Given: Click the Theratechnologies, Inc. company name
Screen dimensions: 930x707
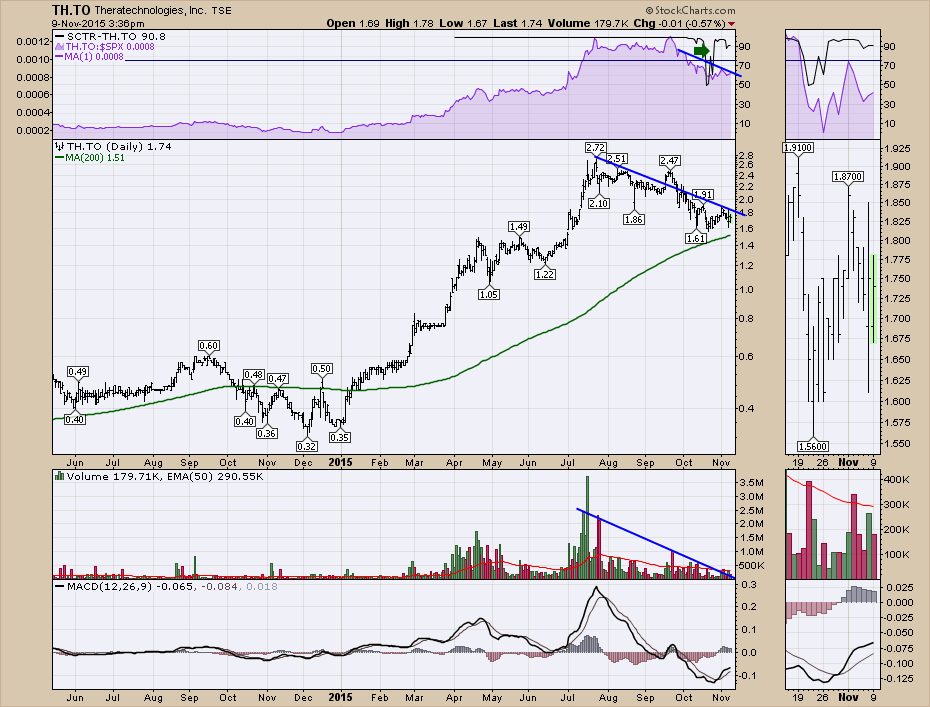Looking at the screenshot, I should tap(150, 11).
